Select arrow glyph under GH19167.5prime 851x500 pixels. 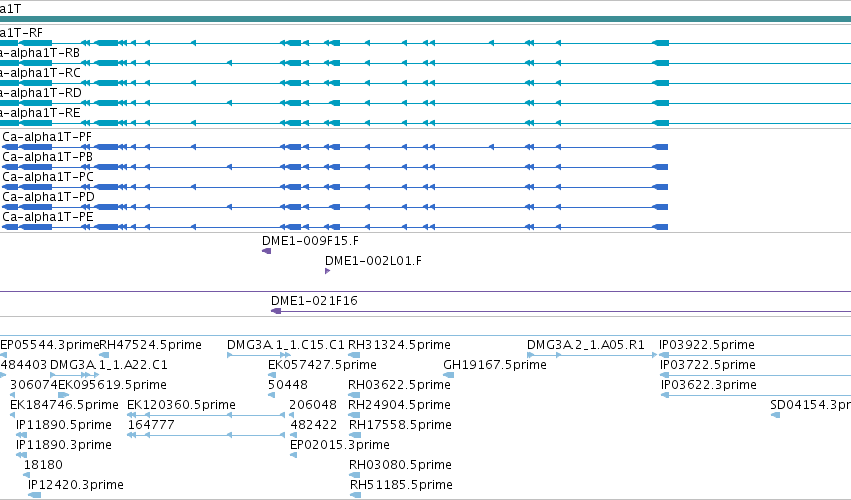(x=448, y=375)
